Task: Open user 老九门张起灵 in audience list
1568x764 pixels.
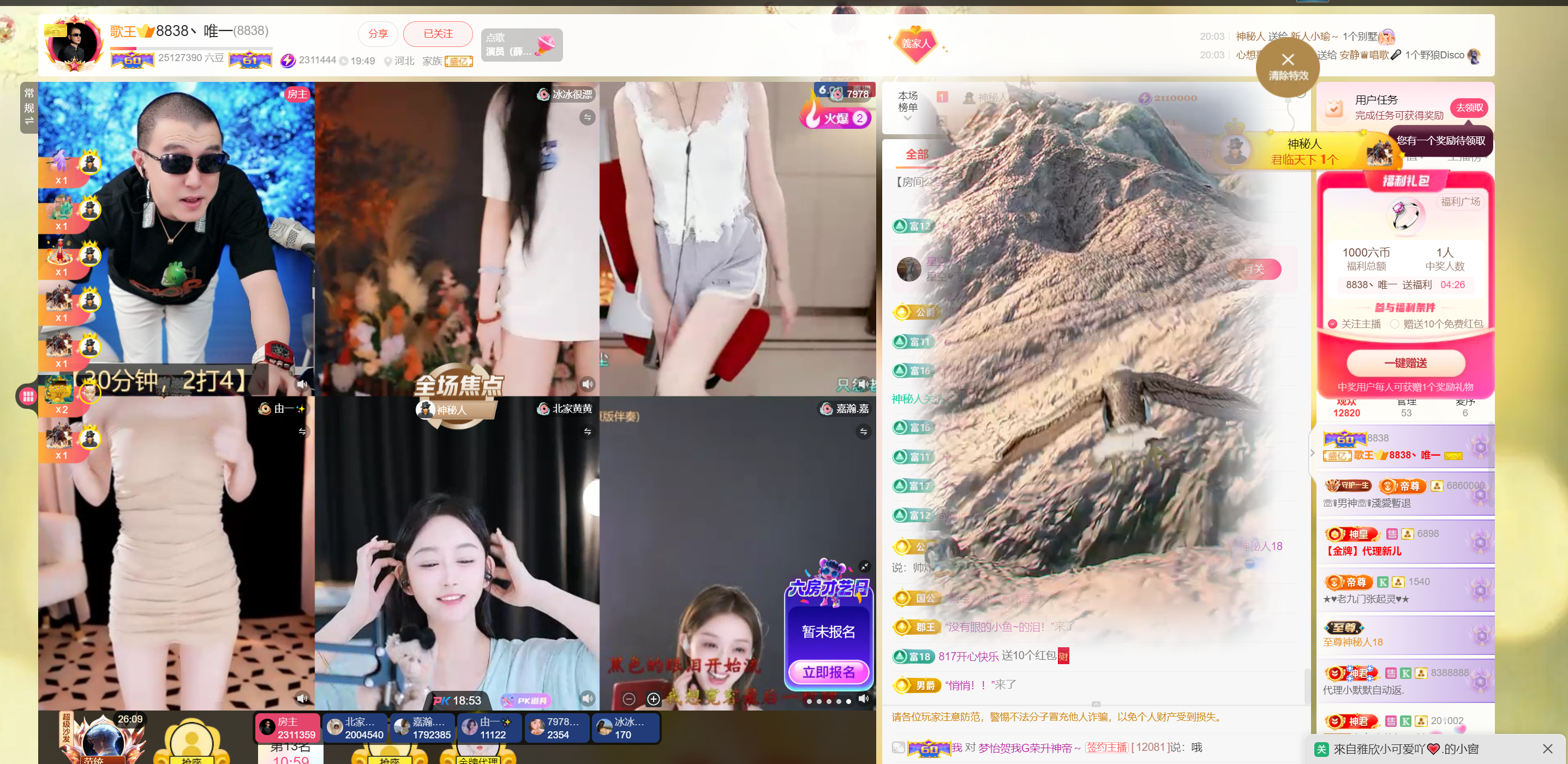Action: click(1406, 590)
